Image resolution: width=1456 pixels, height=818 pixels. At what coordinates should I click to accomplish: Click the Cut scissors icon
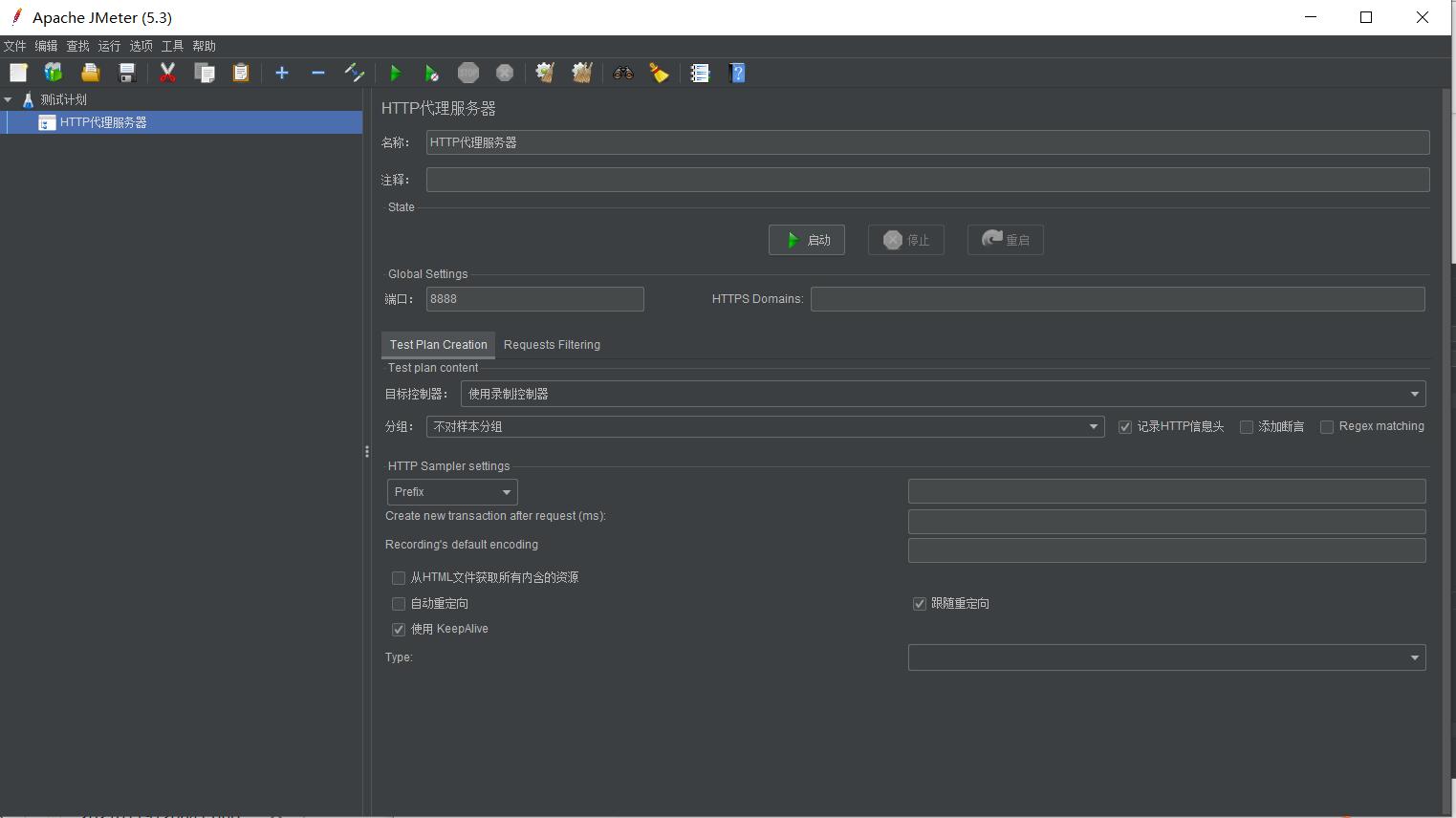167,73
